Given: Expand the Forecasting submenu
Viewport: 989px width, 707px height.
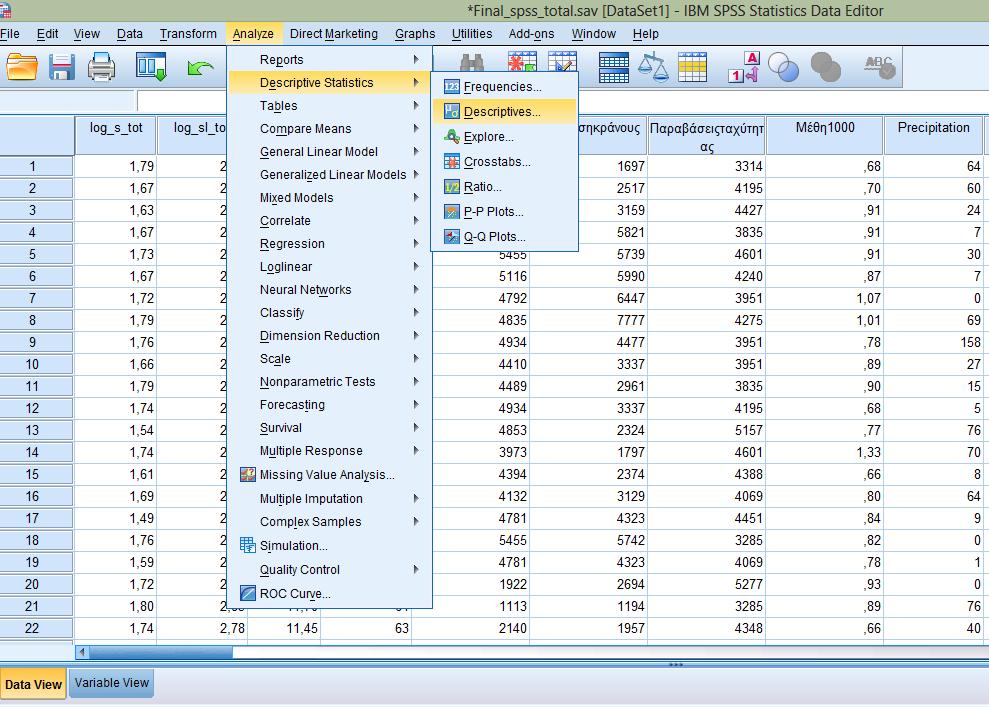Looking at the screenshot, I should pyautogui.click(x=330, y=405).
